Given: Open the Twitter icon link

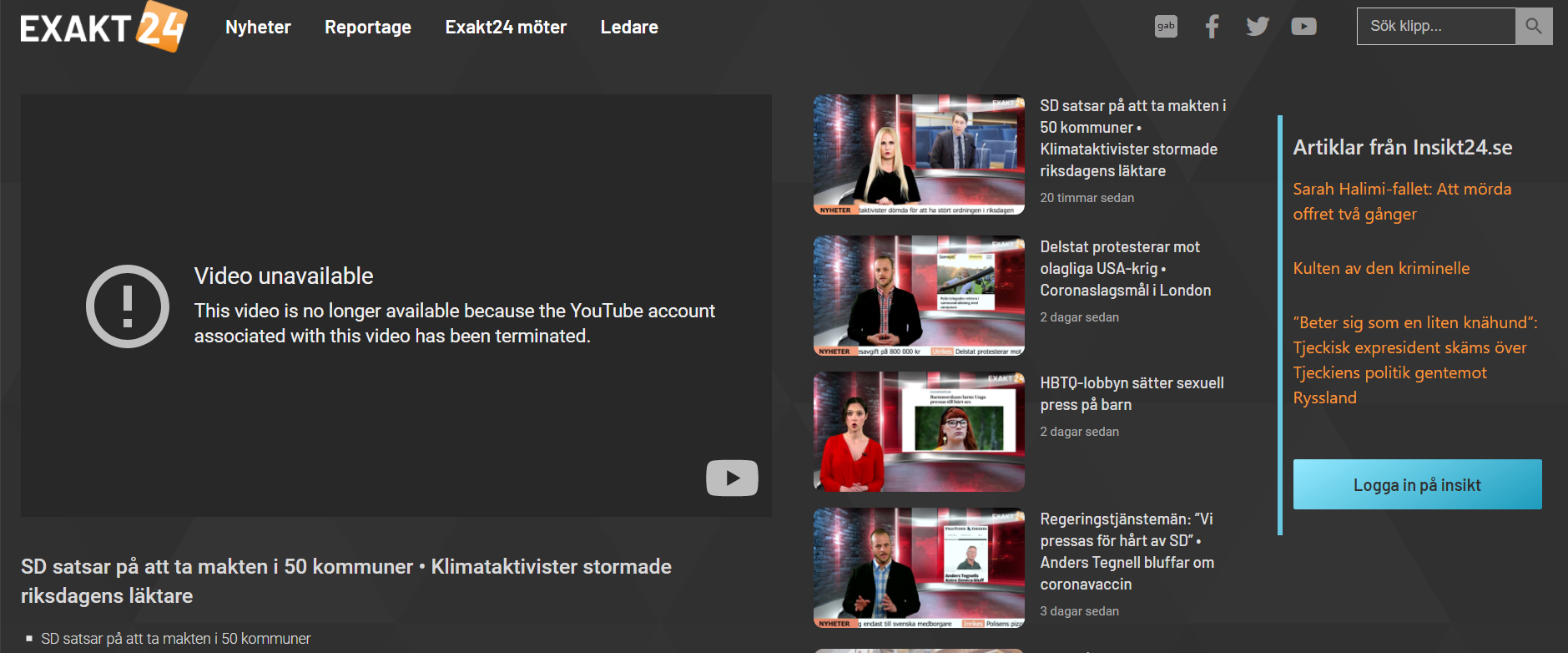Looking at the screenshot, I should [x=1258, y=27].
